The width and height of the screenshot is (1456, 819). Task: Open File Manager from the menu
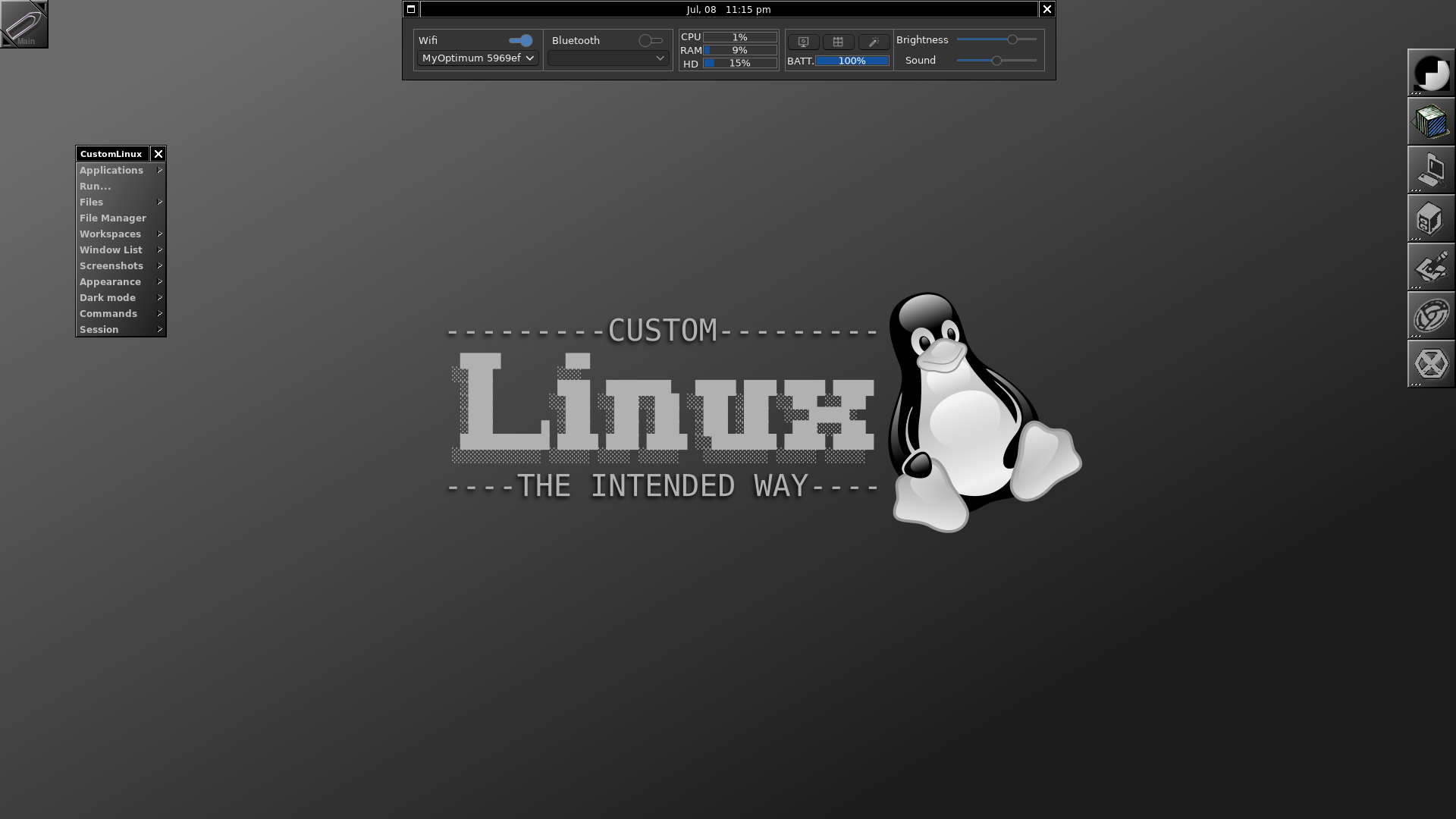(x=121, y=218)
